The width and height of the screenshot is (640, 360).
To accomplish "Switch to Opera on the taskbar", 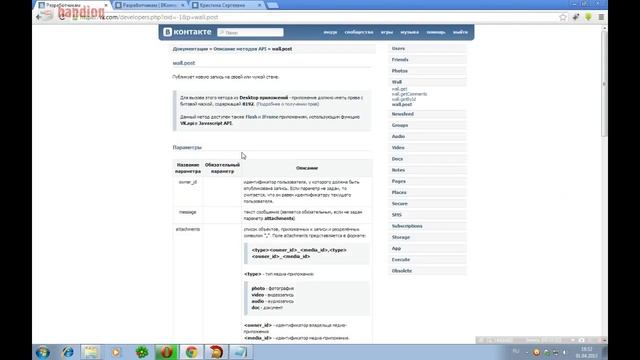I will (167, 352).
